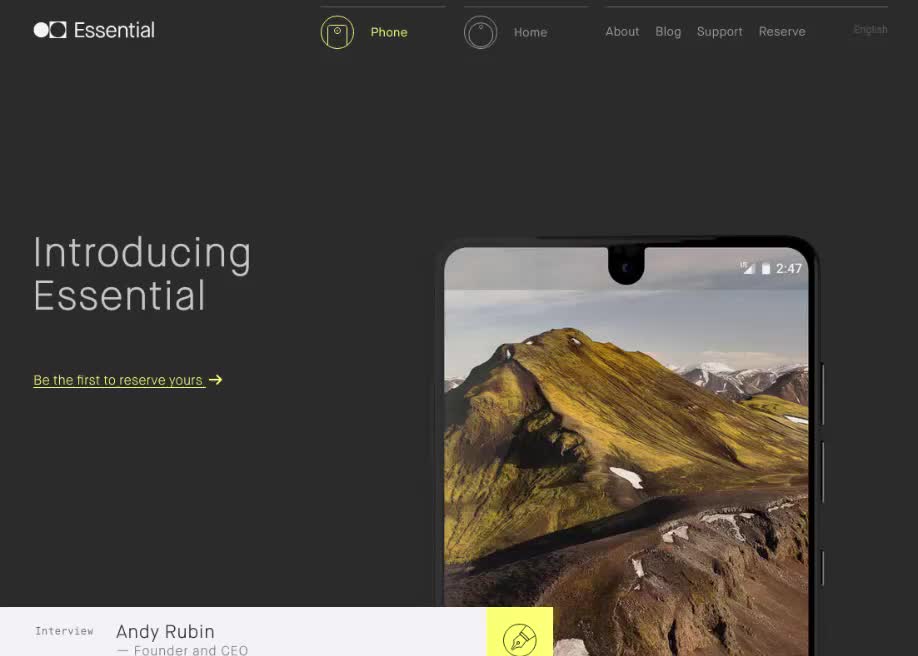The width and height of the screenshot is (918, 656).
Task: Click the phone's battery status icon
Action: pyautogui.click(x=765, y=268)
